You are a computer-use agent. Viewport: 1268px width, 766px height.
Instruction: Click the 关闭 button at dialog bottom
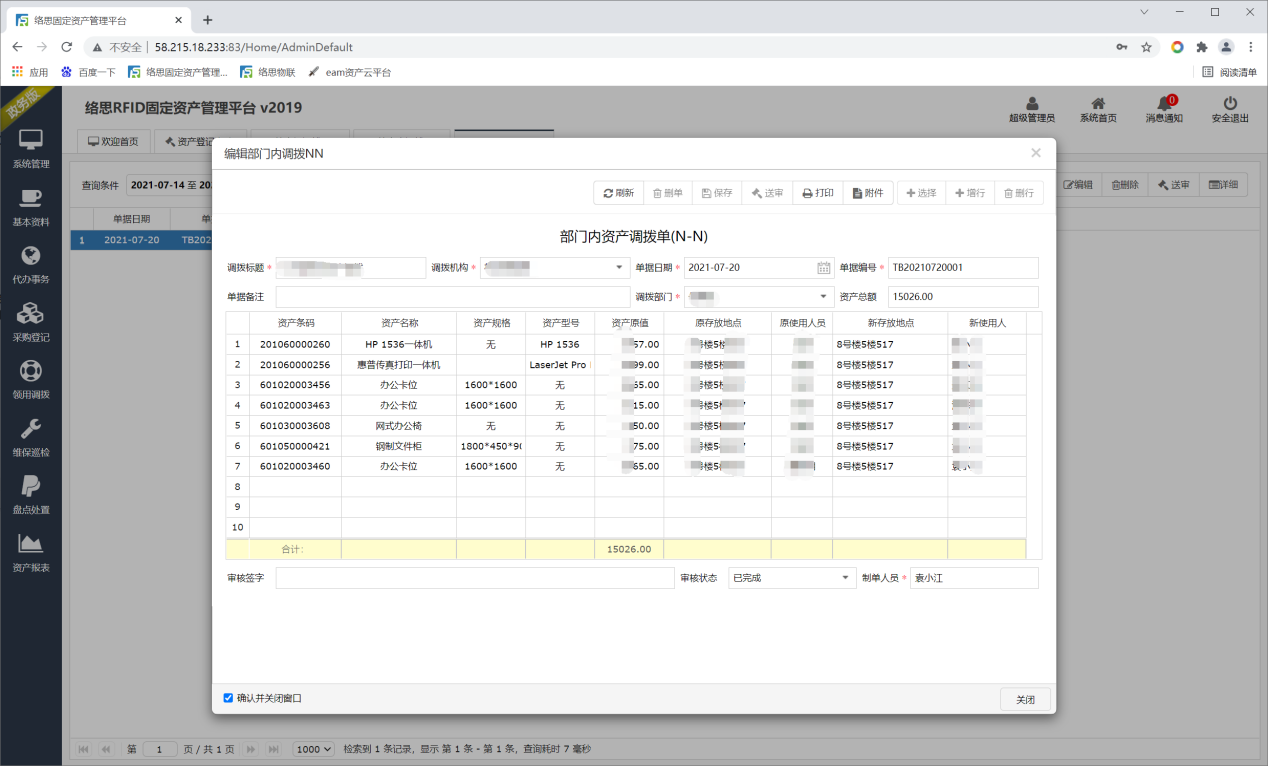(x=1025, y=699)
